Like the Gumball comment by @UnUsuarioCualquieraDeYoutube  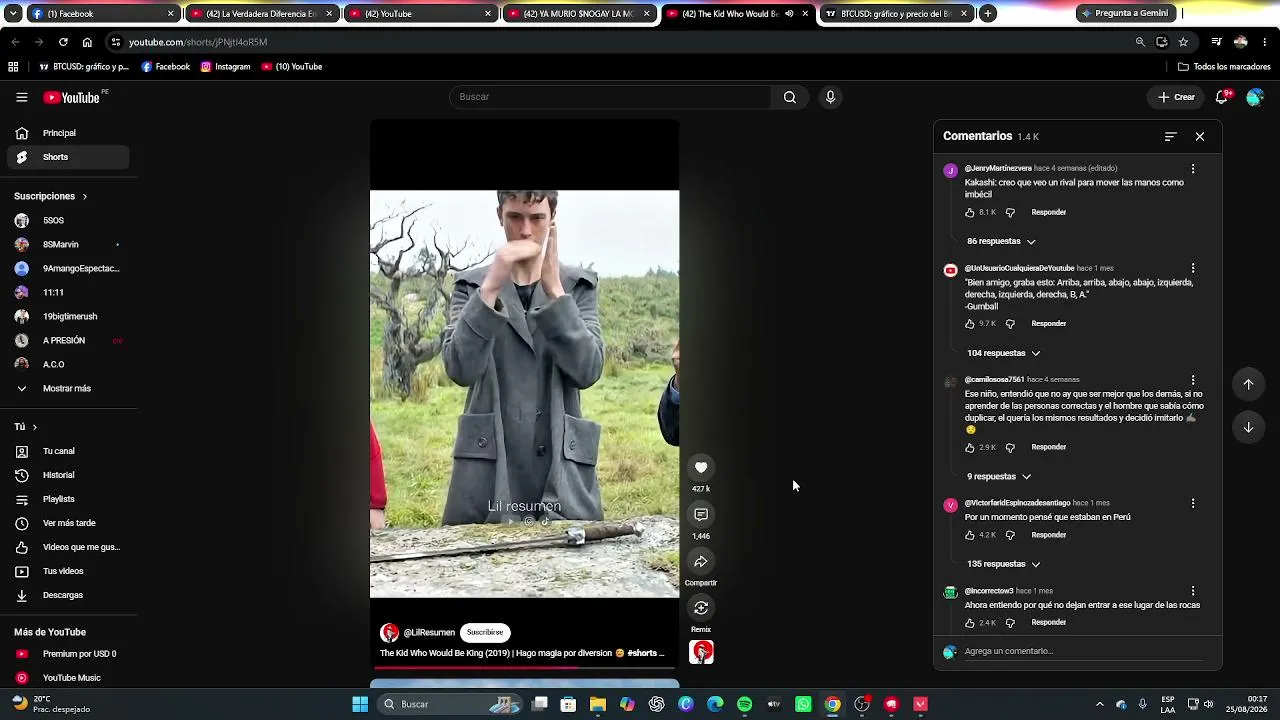(969, 324)
